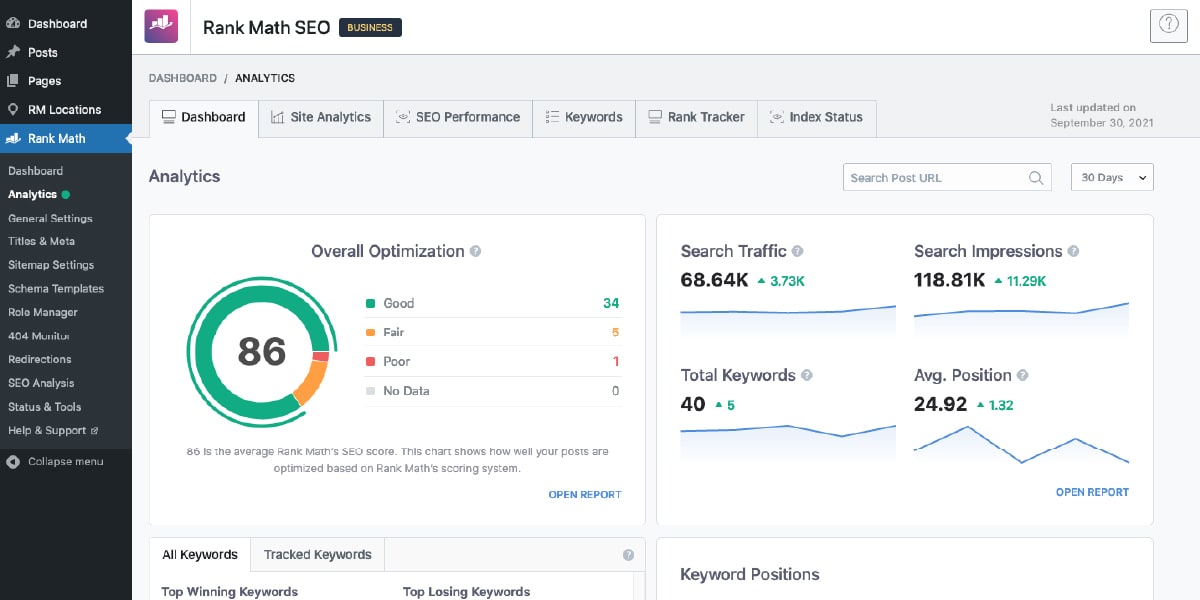Image resolution: width=1200 pixels, height=600 pixels.
Task: Open General Settings submenu item
Action: pos(50,218)
